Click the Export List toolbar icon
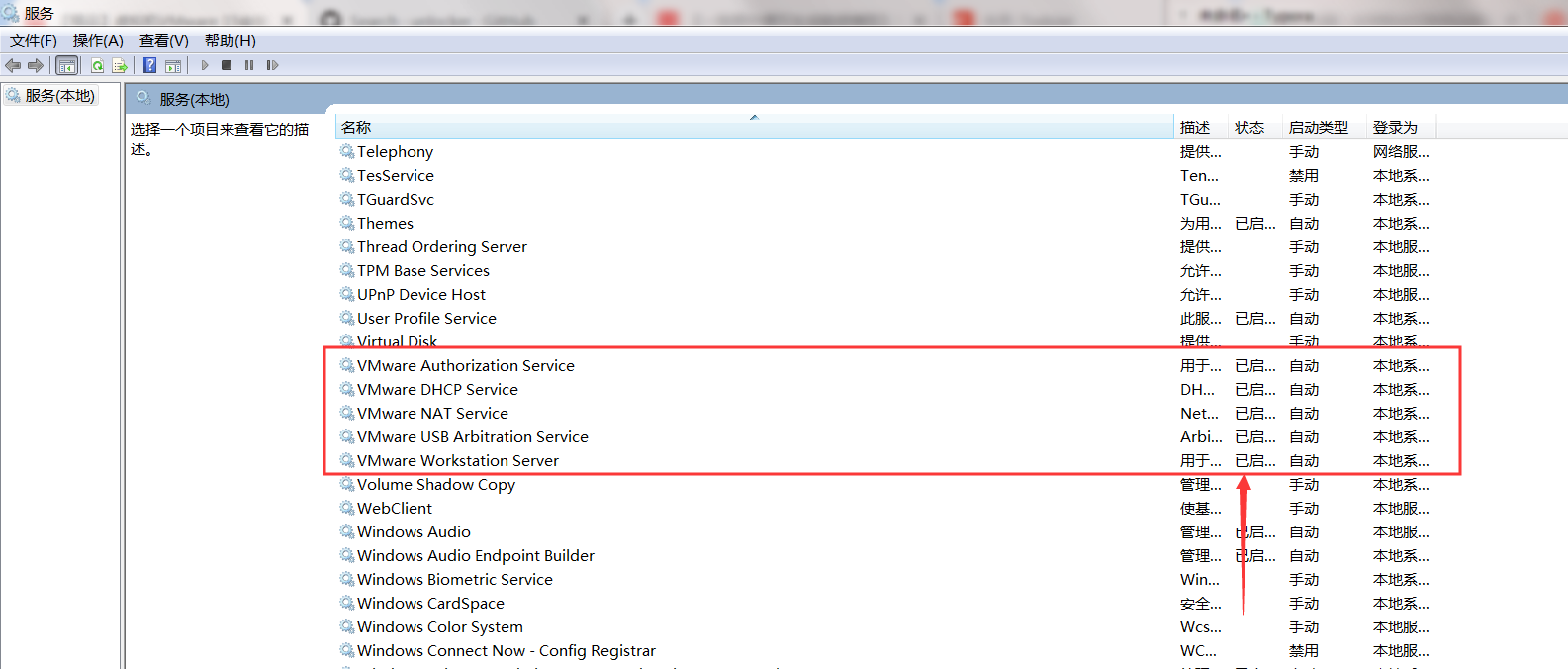The height and width of the screenshot is (669, 1568). click(x=120, y=65)
